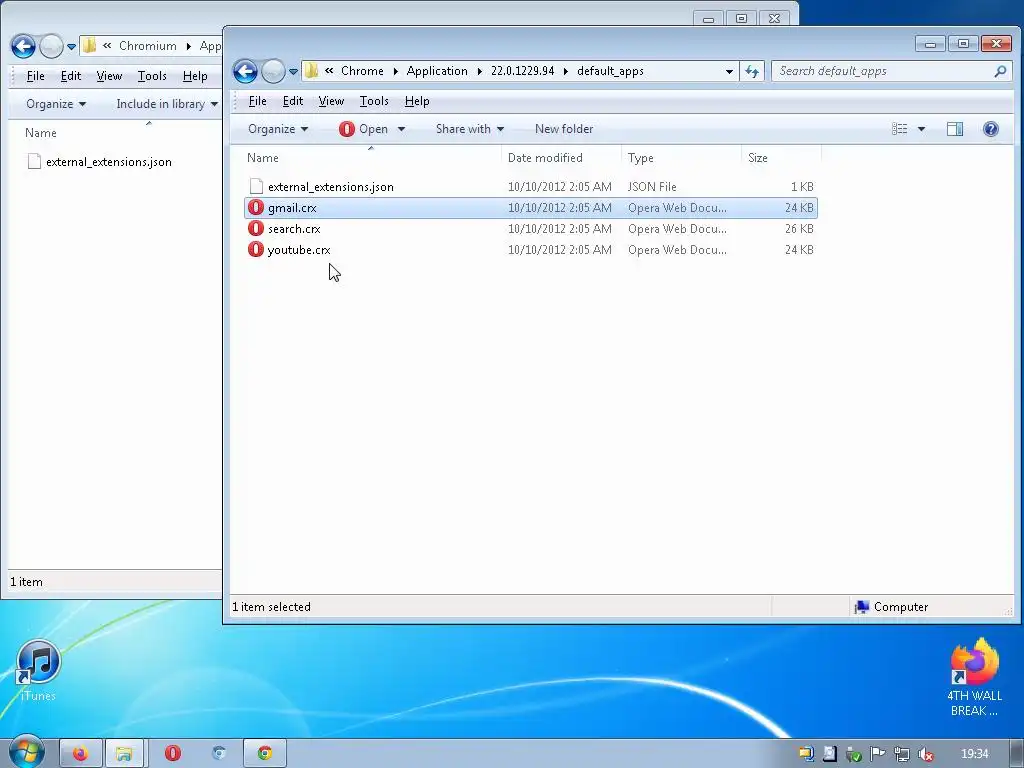1024x768 pixels.
Task: Open the Edit menu in the default_apps window
Action: tap(293, 101)
